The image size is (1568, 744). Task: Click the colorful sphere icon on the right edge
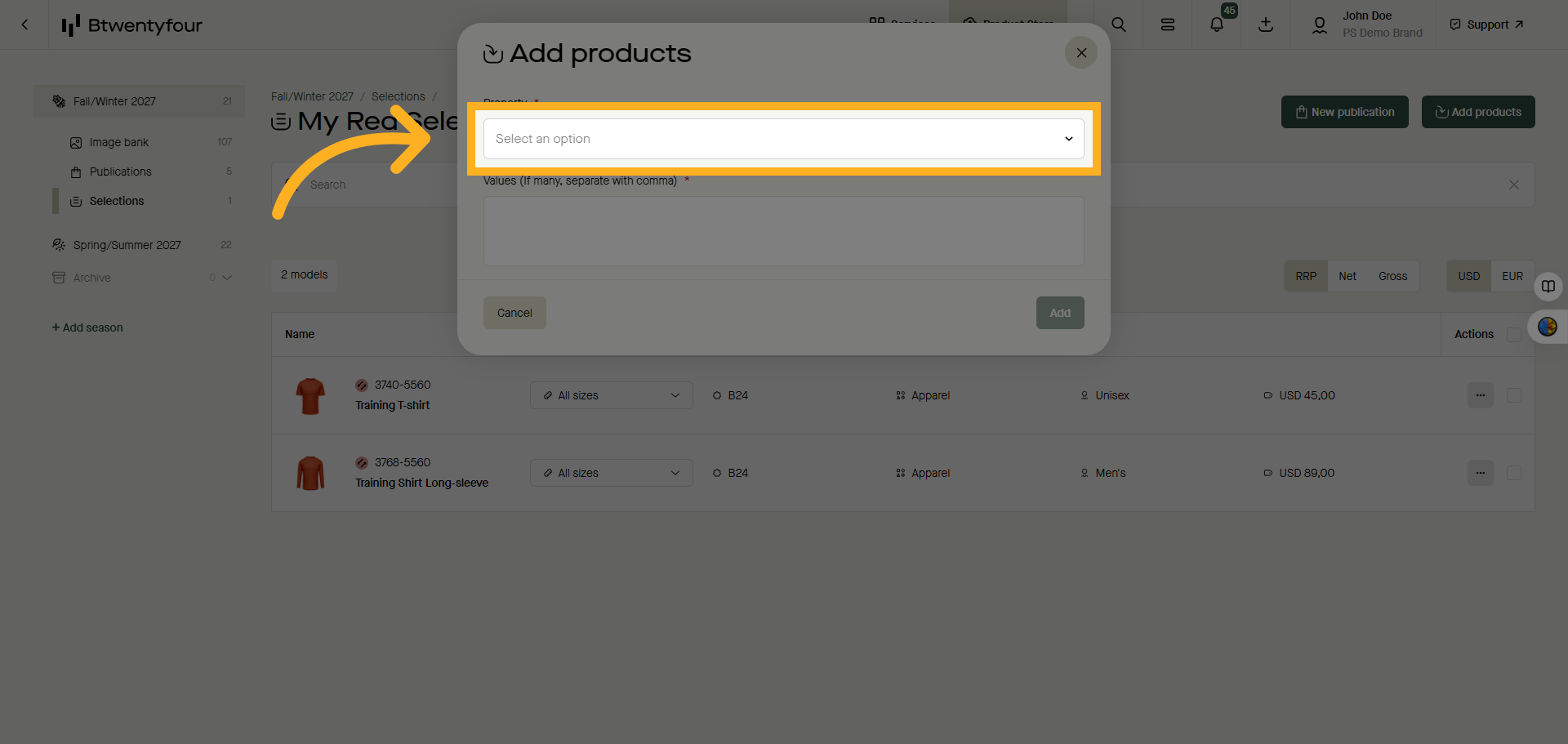1548,327
